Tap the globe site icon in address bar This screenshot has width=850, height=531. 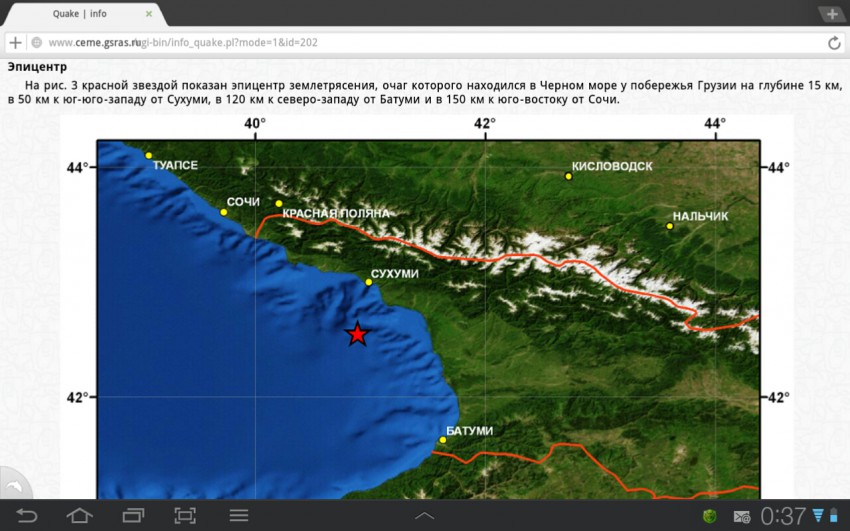click(x=36, y=43)
